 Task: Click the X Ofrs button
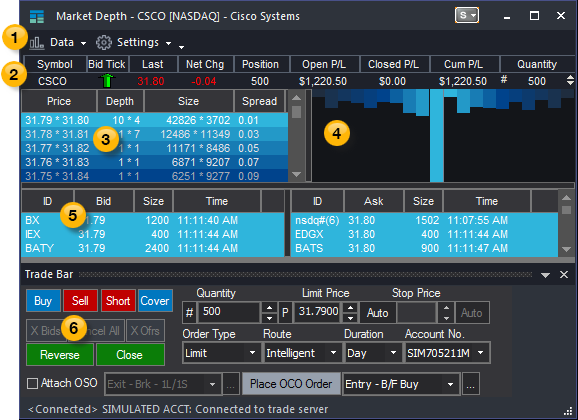(x=145, y=330)
